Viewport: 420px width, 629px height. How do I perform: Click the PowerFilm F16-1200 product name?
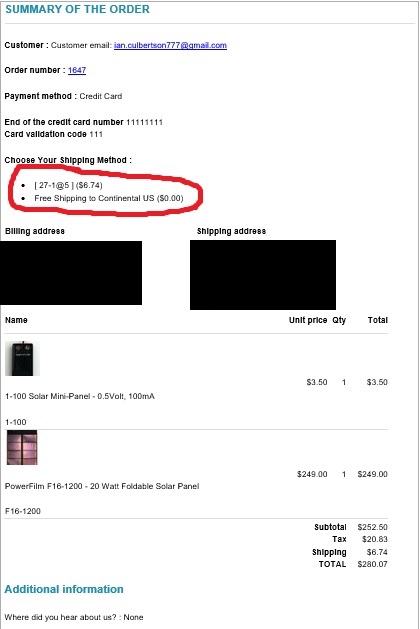pyautogui.click(x=102, y=486)
